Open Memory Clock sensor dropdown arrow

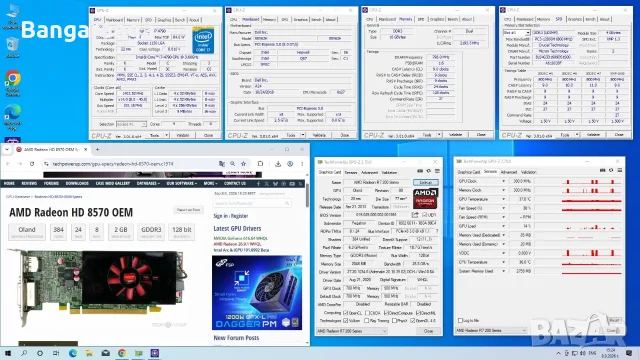(x=503, y=190)
